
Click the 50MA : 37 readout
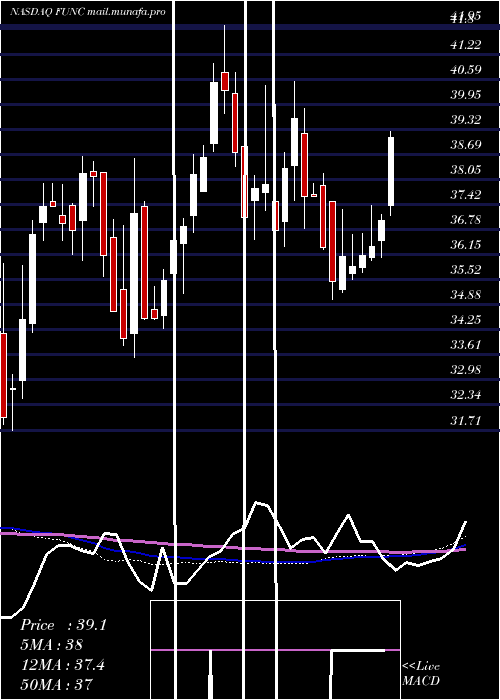tap(57, 684)
